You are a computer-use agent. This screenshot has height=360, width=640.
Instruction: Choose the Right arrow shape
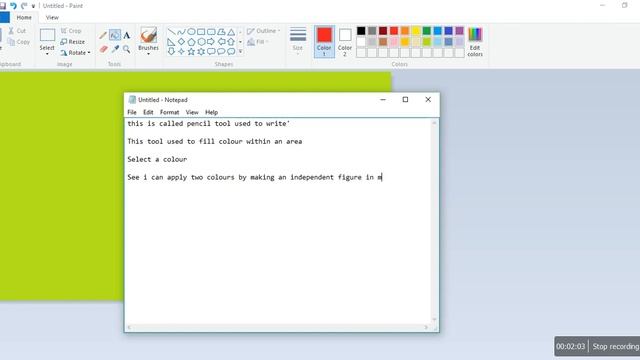211,42
